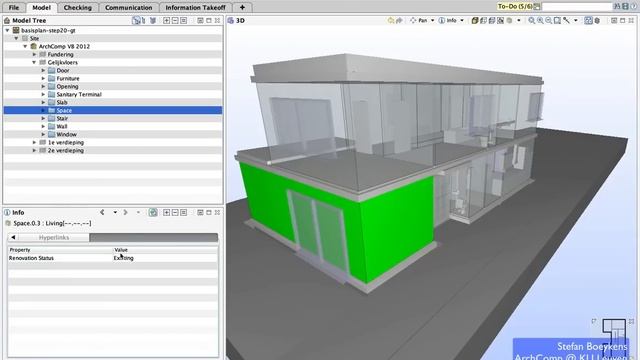Click Model Tree list view icon
Screen dimensions: 640x360
coord(184,20)
